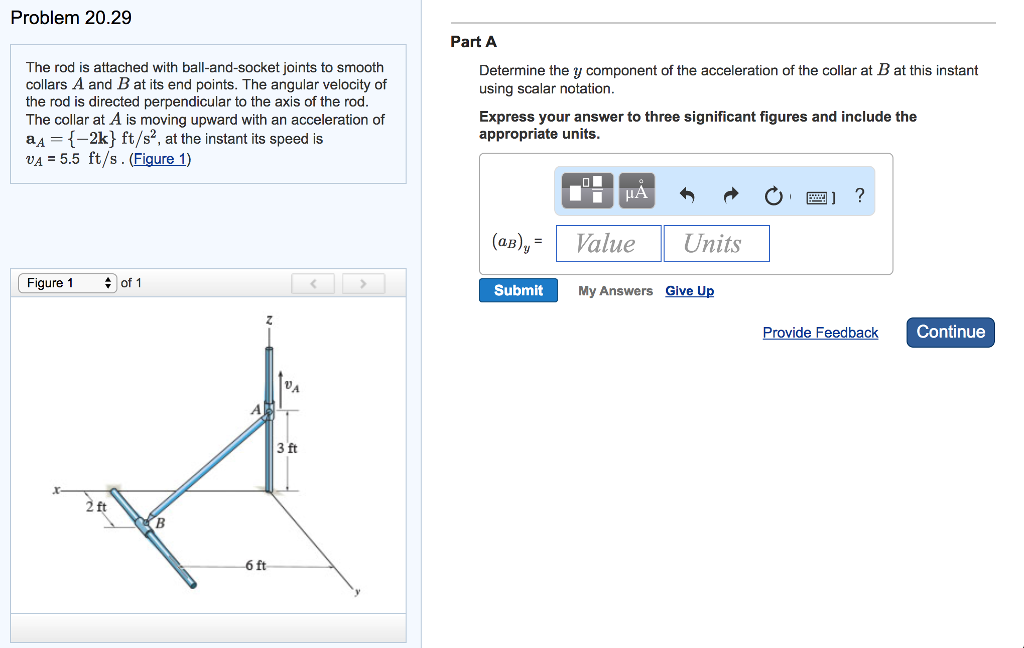Click the undo arrow in answer toolbar
The image size is (1024, 648).
click(687, 196)
